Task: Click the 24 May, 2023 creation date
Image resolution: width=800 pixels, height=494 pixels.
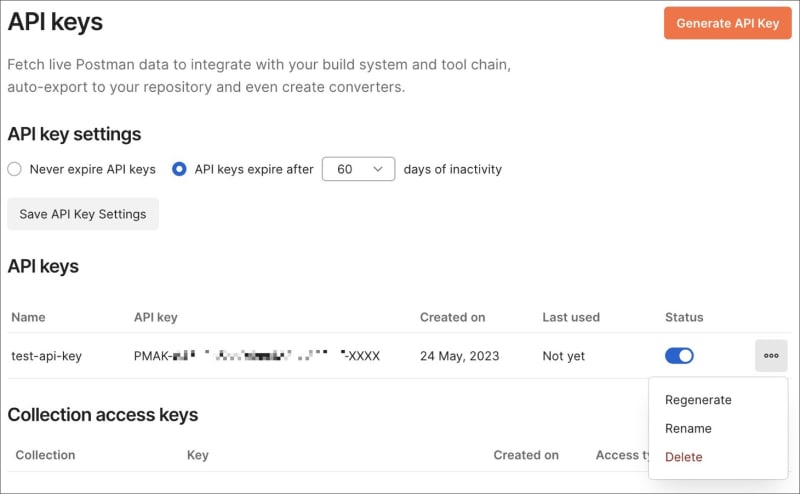Action: coord(460,356)
